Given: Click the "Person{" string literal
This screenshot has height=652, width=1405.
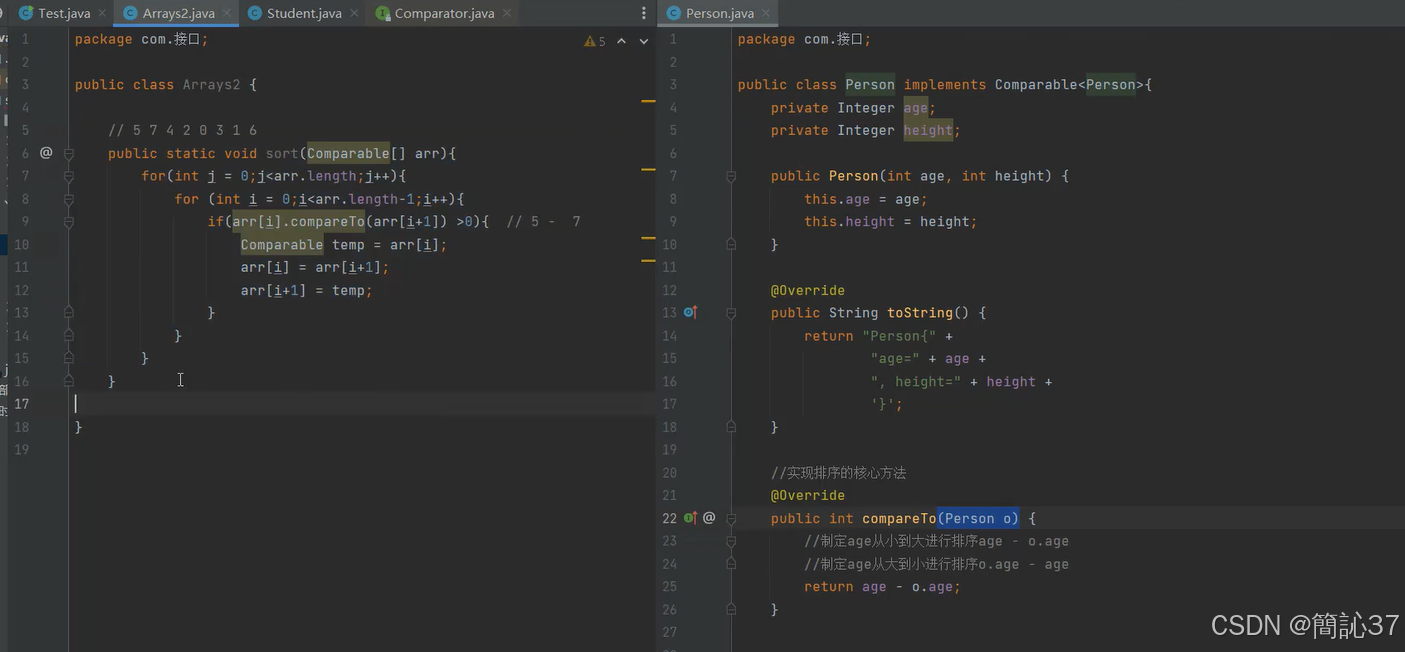Looking at the screenshot, I should coord(899,336).
